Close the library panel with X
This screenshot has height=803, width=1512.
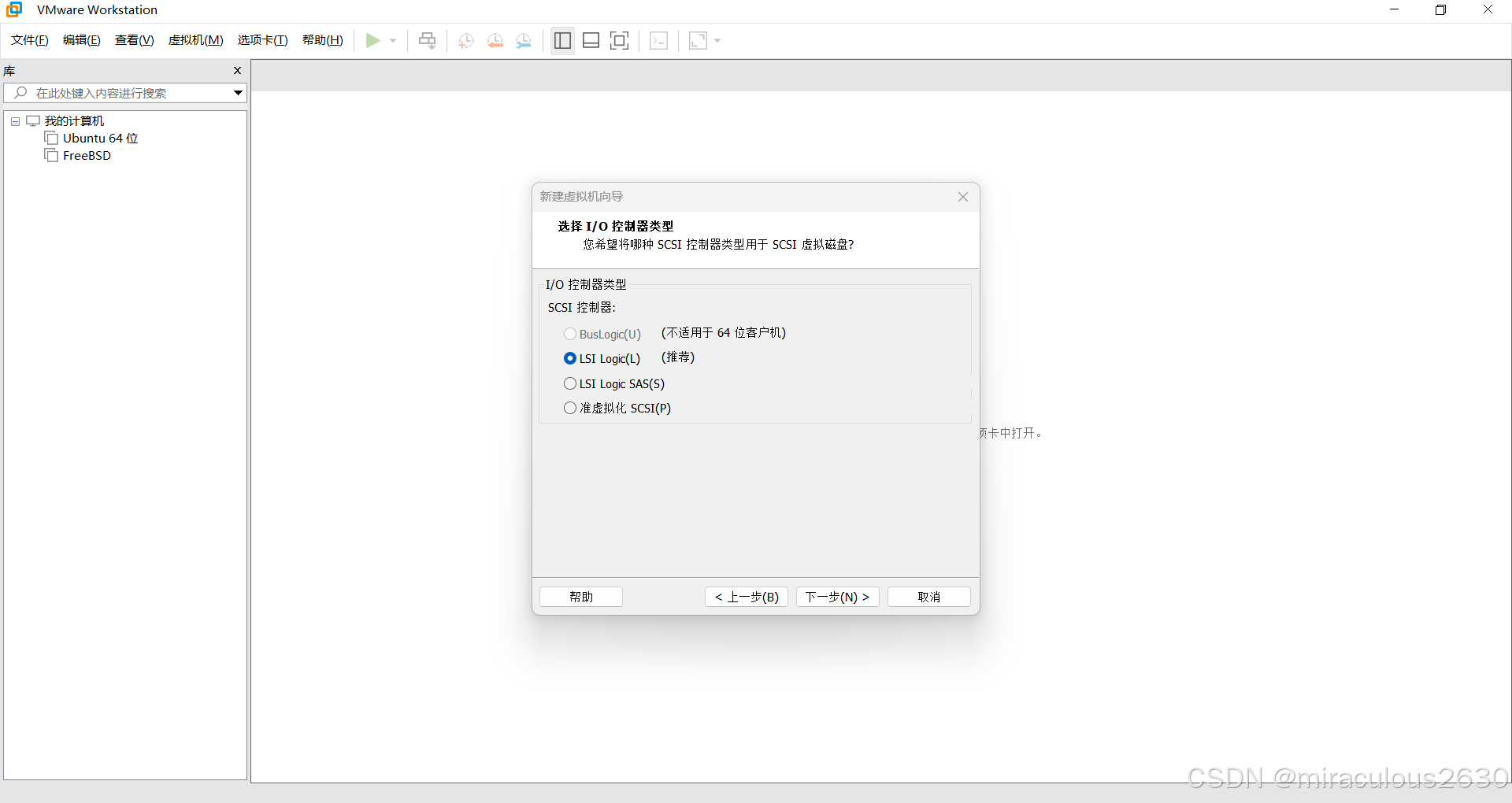(237, 71)
